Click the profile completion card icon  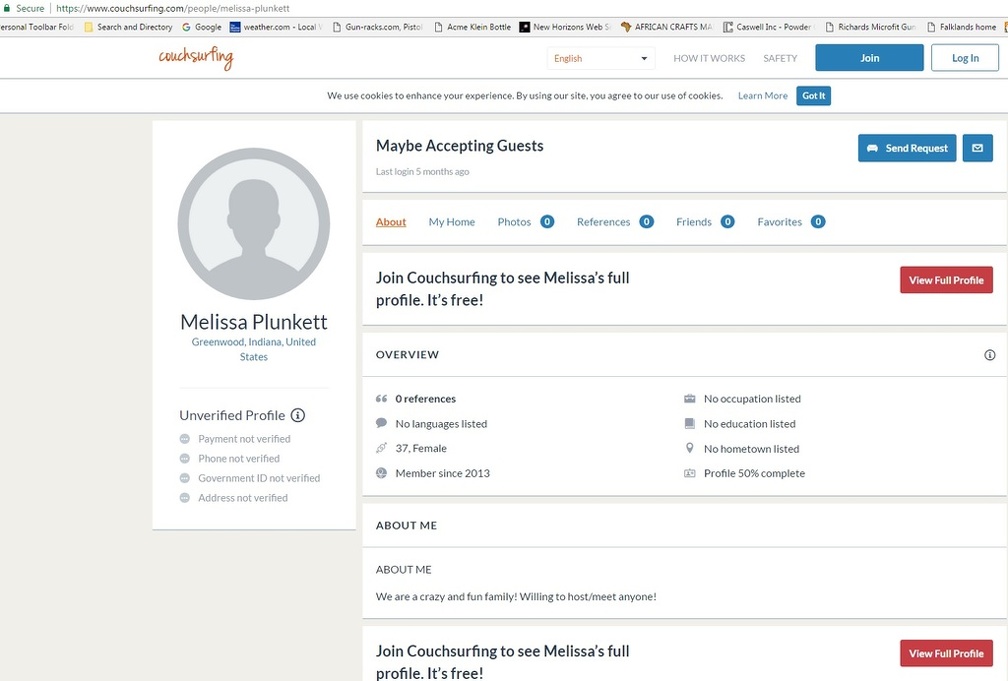click(690, 473)
